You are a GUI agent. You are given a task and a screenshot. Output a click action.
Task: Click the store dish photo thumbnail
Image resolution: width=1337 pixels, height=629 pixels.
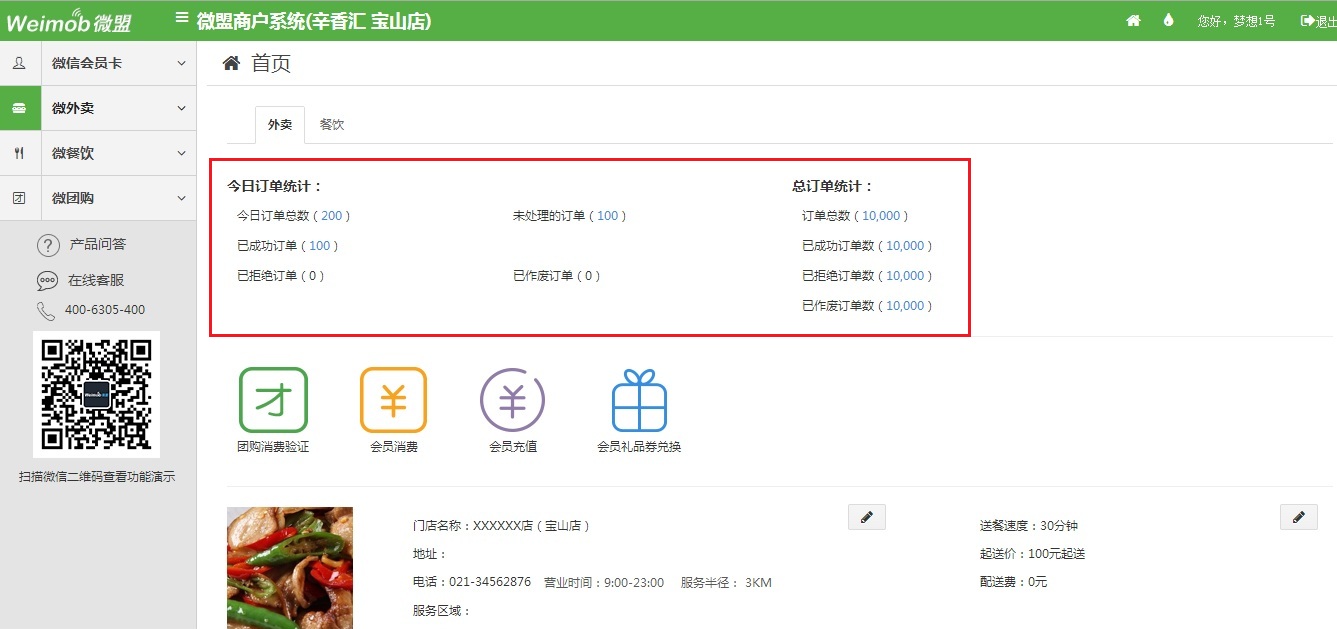tap(290, 567)
